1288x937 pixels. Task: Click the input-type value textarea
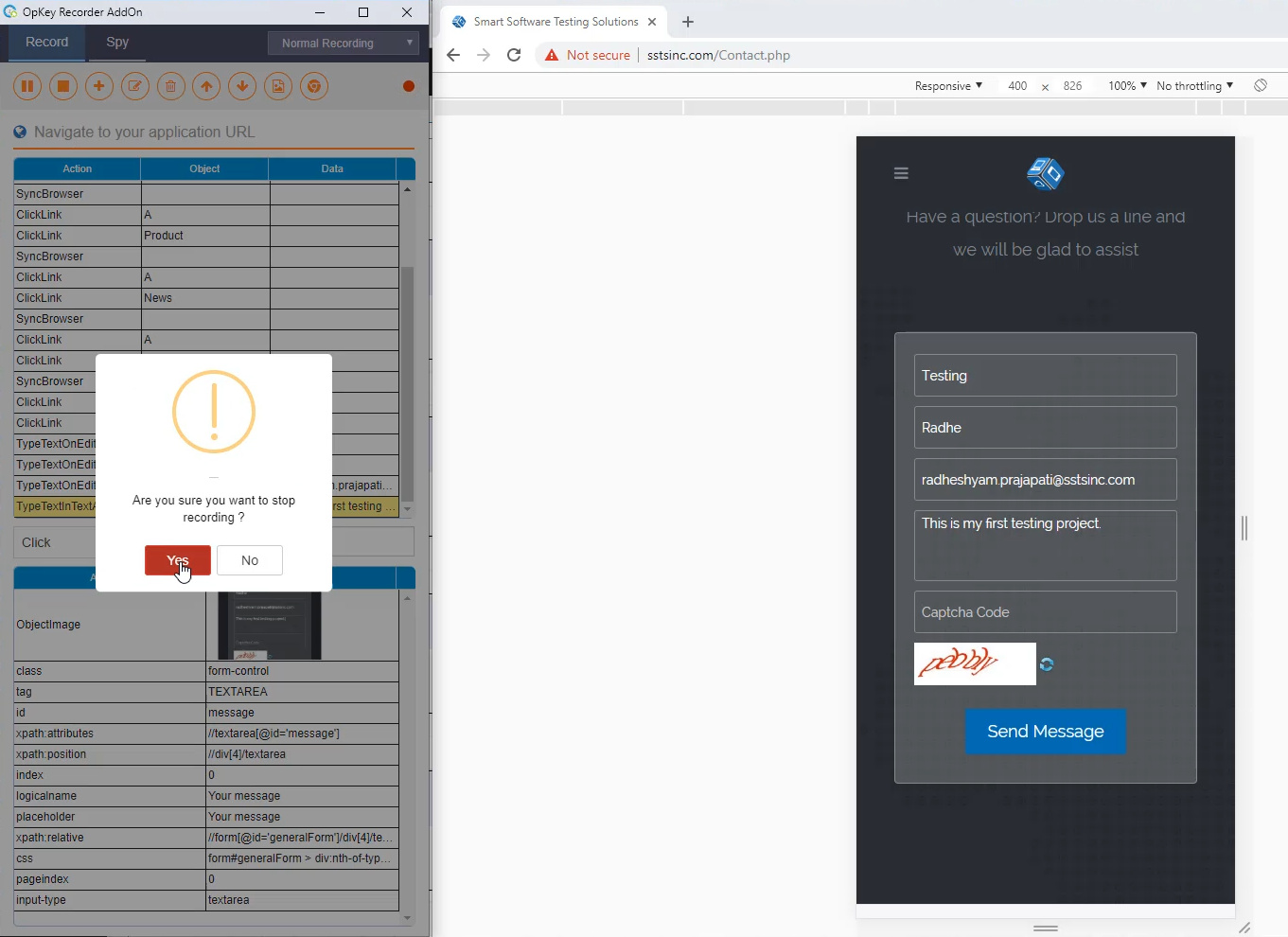[302, 900]
